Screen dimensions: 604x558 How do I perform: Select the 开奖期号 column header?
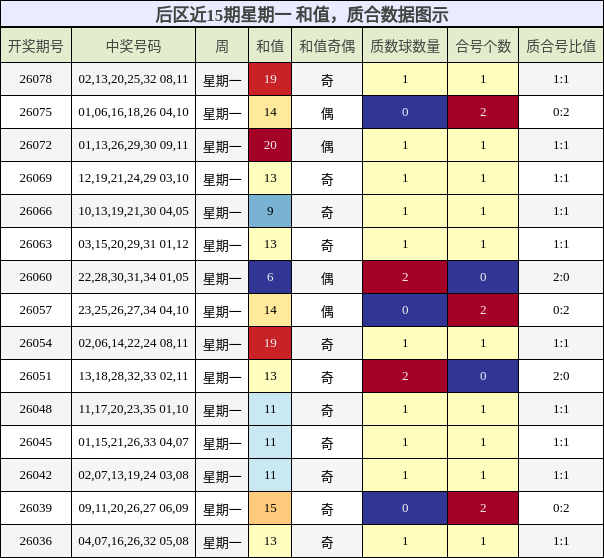tap(36, 46)
